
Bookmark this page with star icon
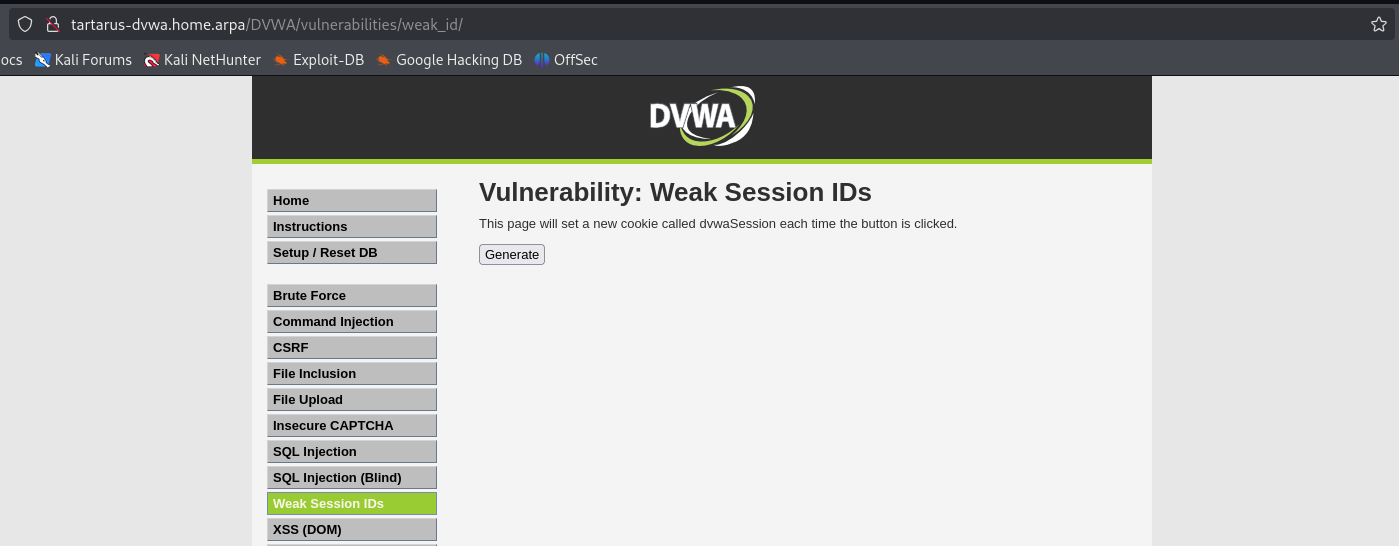1379,24
